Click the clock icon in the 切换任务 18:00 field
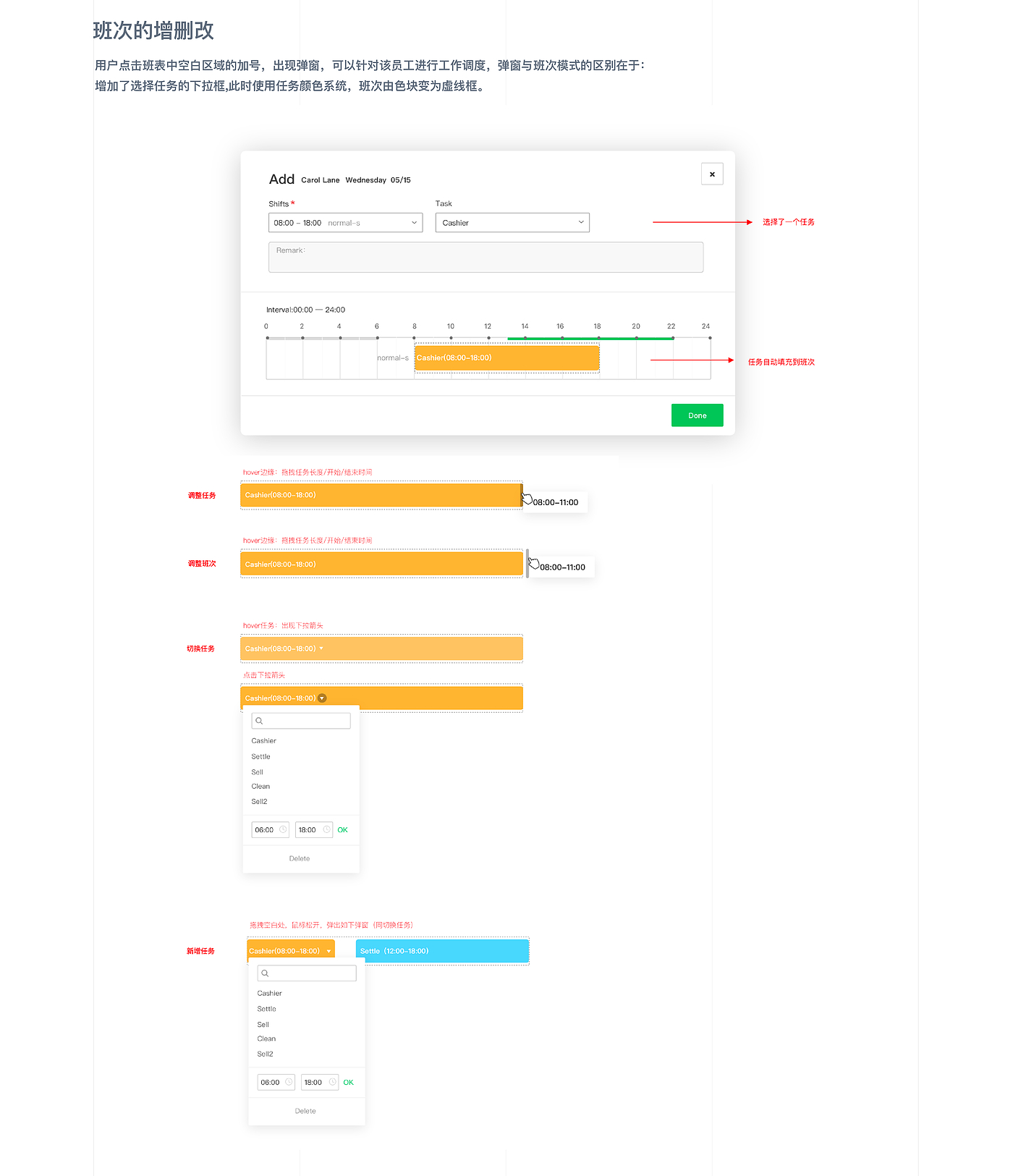The width and height of the screenshot is (1013, 1176). [x=326, y=830]
